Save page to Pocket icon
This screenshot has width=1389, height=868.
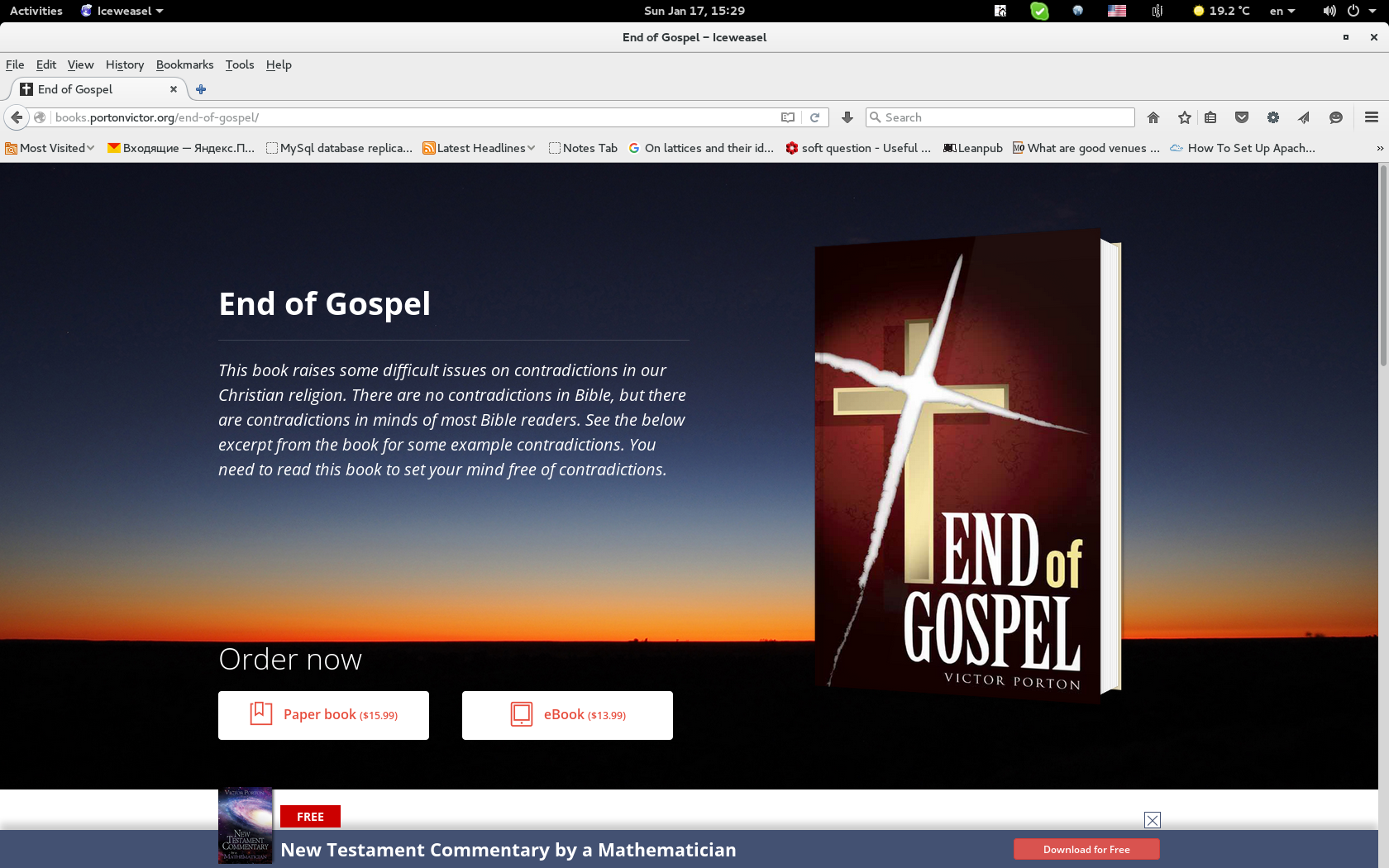[x=1242, y=117]
